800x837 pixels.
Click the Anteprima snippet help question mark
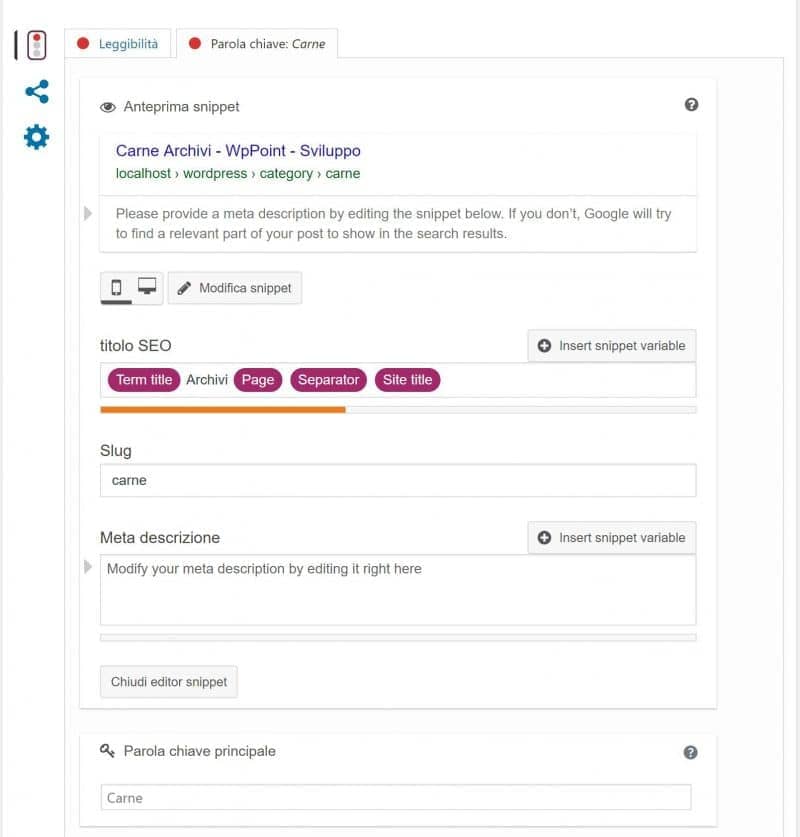(x=691, y=105)
